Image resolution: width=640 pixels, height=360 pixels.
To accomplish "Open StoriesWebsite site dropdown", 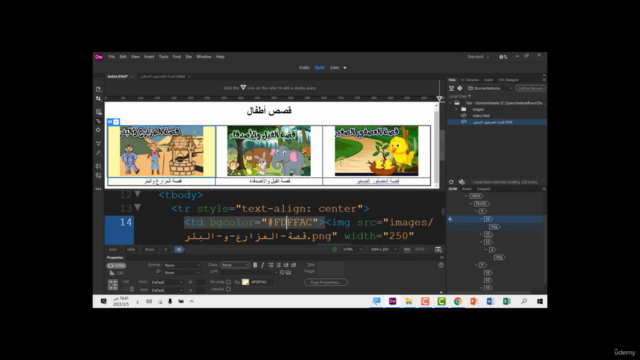I will (490, 88).
